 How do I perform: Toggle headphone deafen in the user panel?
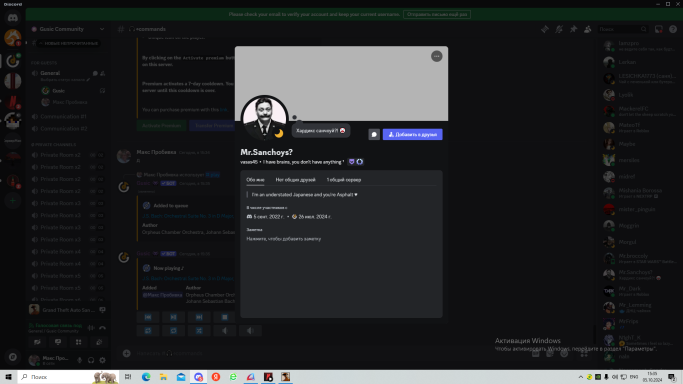[91, 360]
